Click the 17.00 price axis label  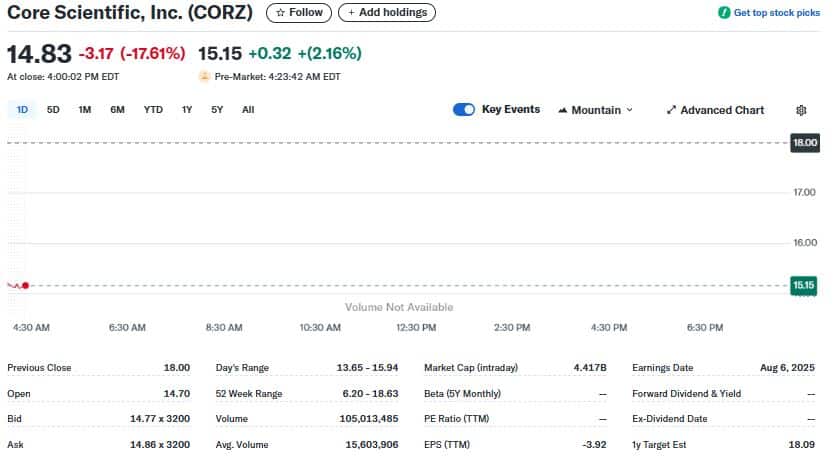(x=804, y=192)
